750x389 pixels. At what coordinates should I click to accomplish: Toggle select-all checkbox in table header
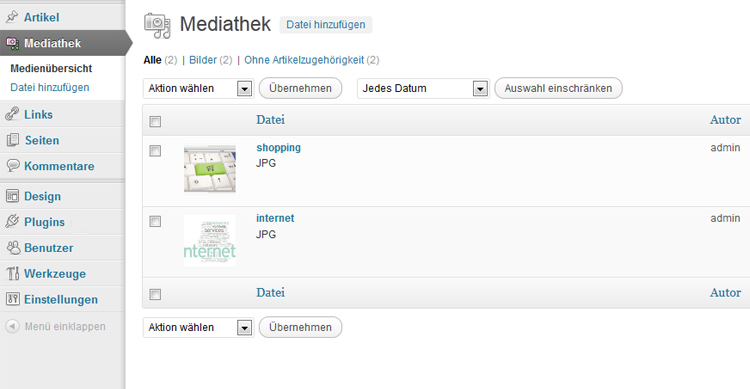155,122
